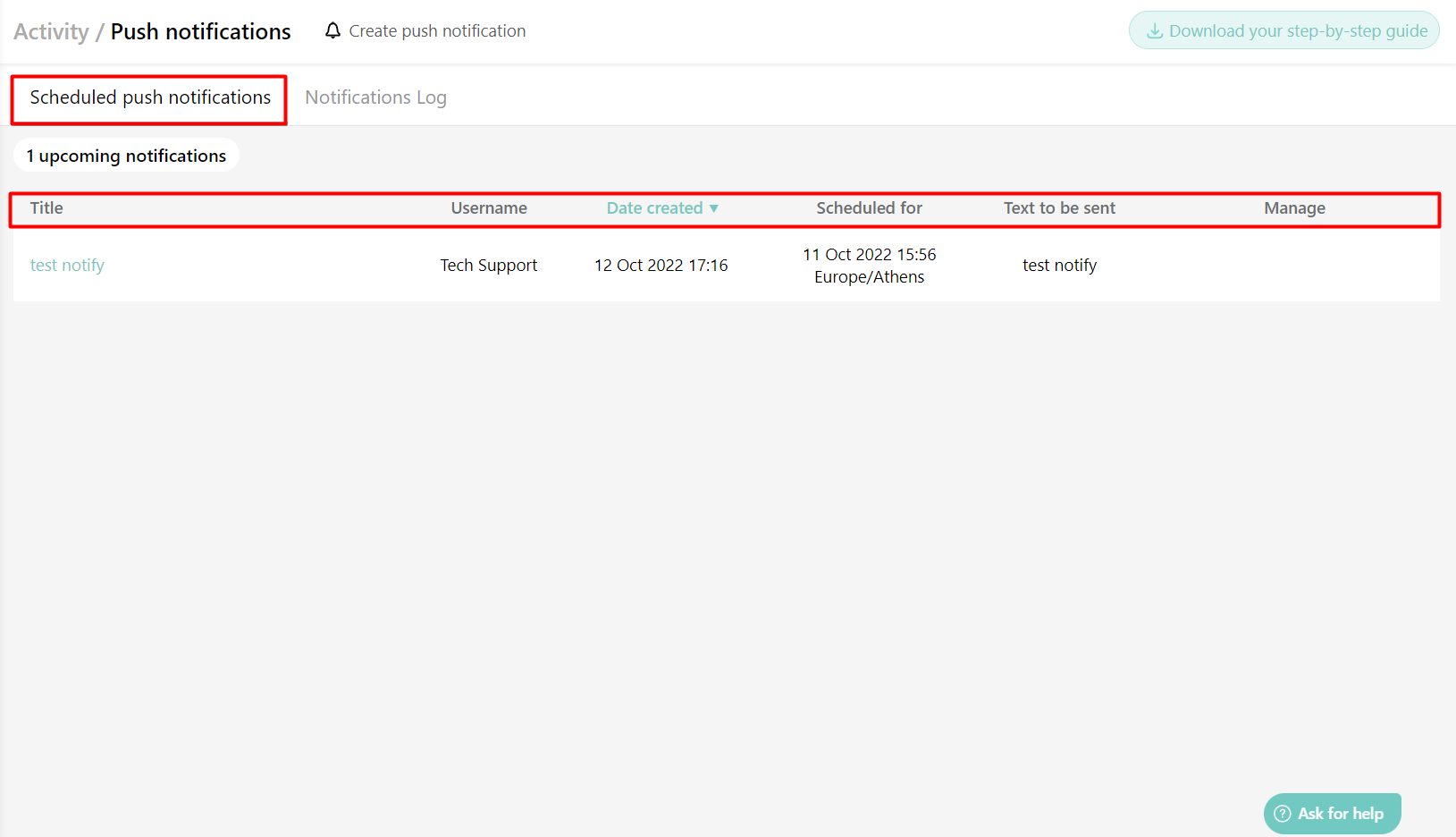Viewport: 1456px width, 837px height.
Task: Click the 1 upcoming notifications badge
Action: [x=126, y=155]
